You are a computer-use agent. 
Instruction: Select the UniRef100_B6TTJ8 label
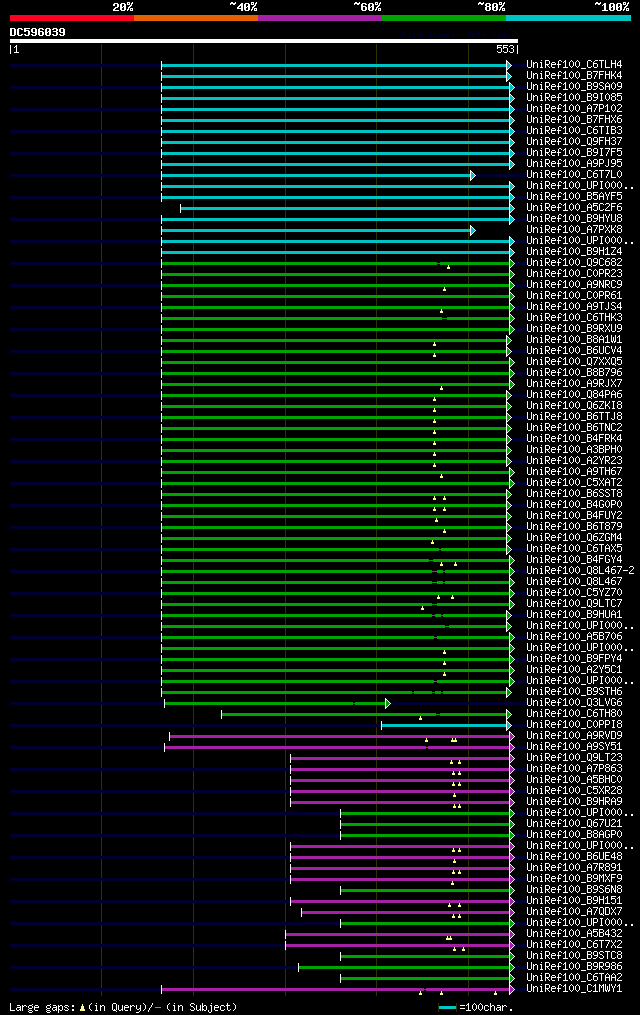pyautogui.click(x=574, y=417)
